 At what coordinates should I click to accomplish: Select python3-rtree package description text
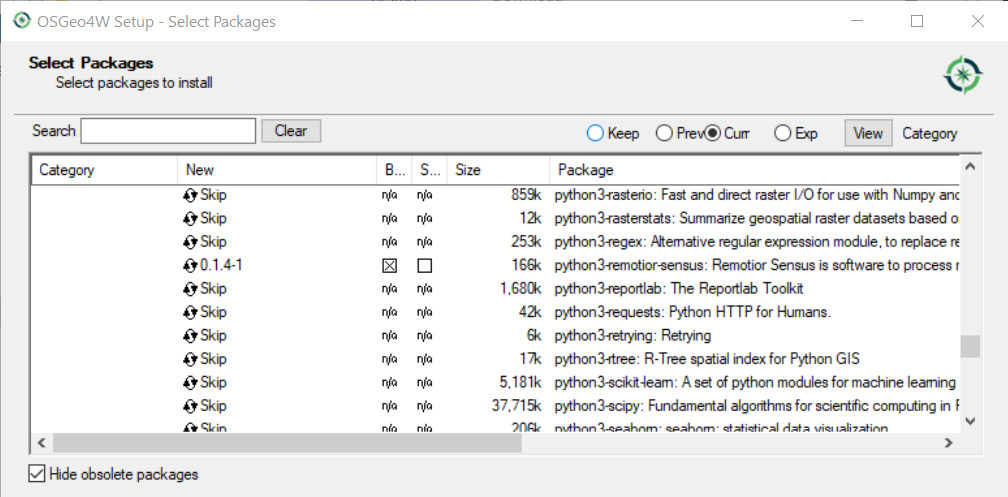pyautogui.click(x=707, y=359)
